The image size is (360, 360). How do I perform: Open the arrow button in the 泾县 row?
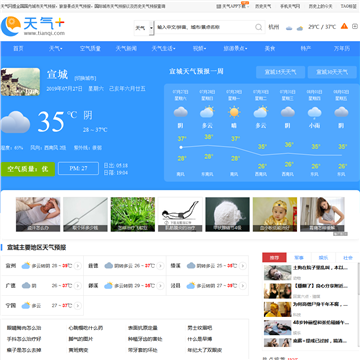coord(243,286)
